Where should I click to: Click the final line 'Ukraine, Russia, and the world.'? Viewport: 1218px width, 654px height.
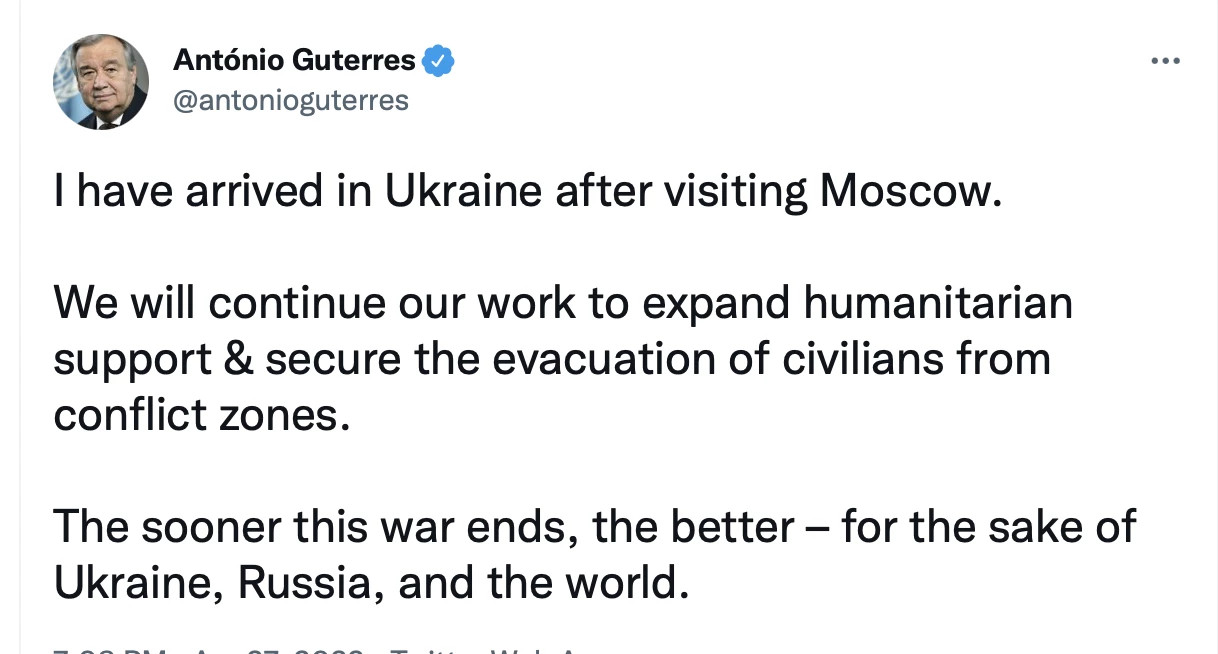click(371, 582)
